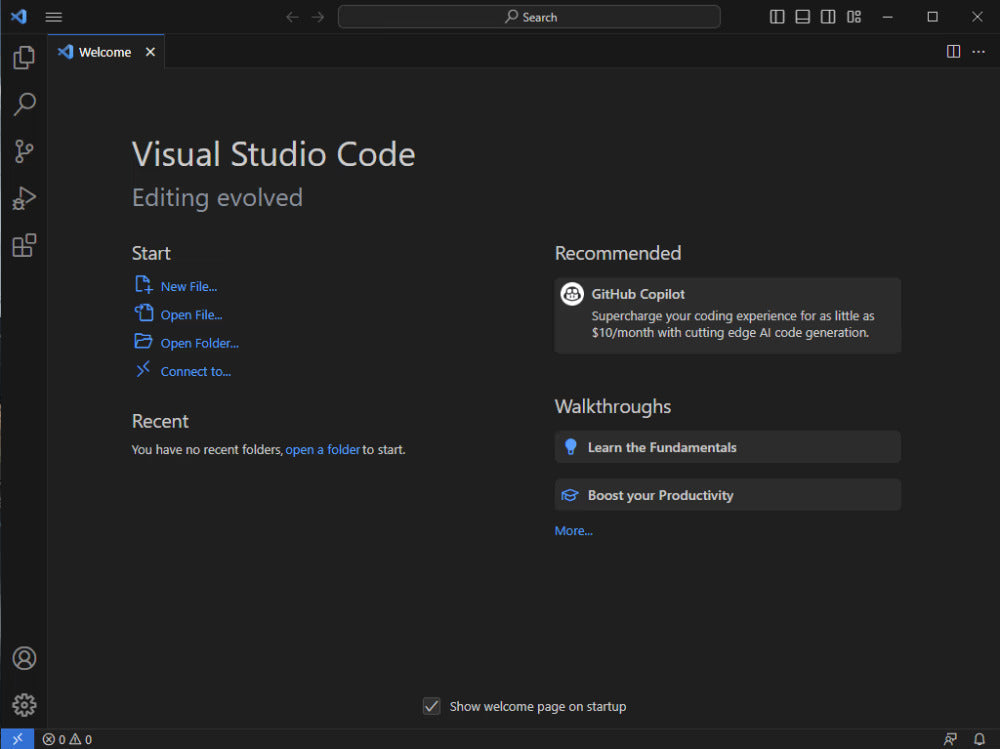Toggle the Primary Side Bar
1000x749 pixels.
(x=777, y=16)
